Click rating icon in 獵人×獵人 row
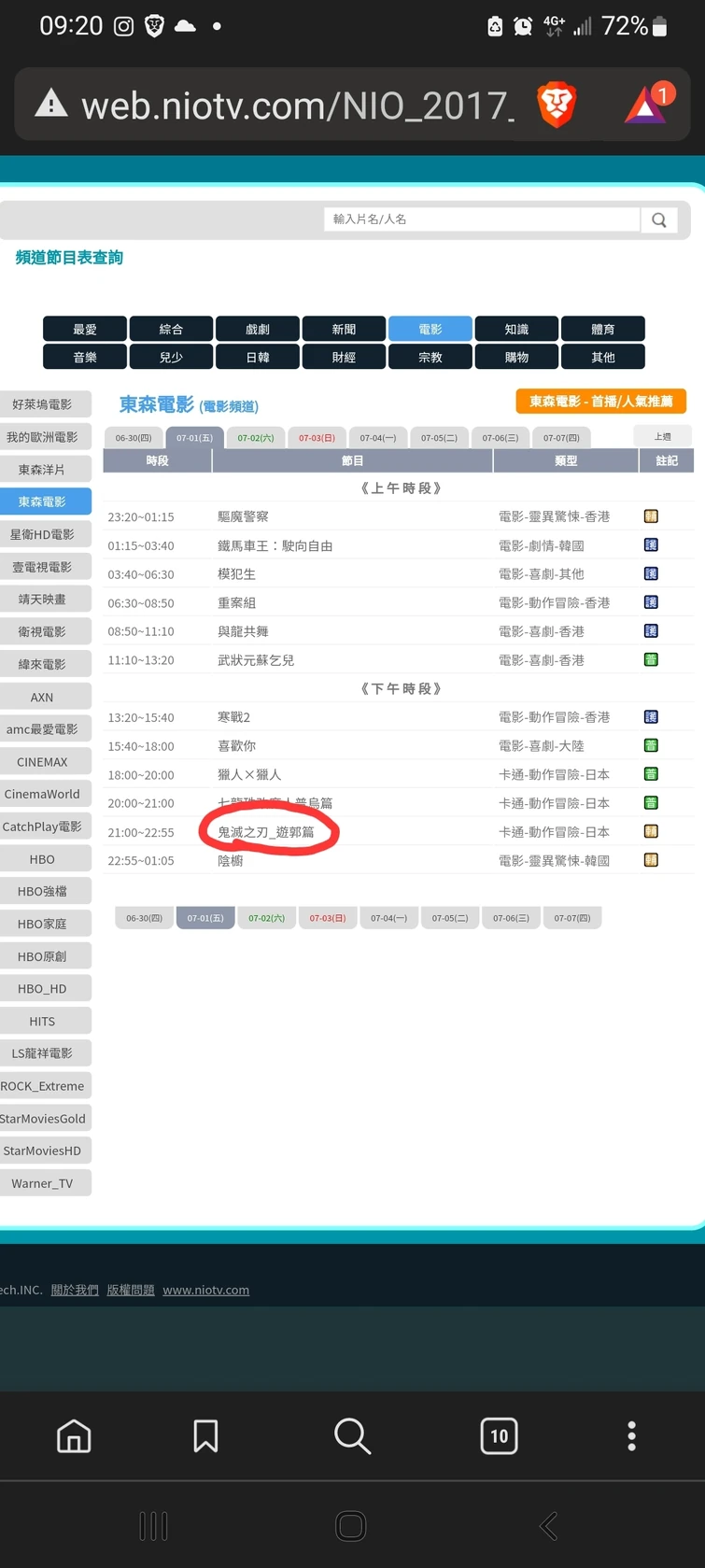This screenshot has height=1568, width=705. pos(651,773)
